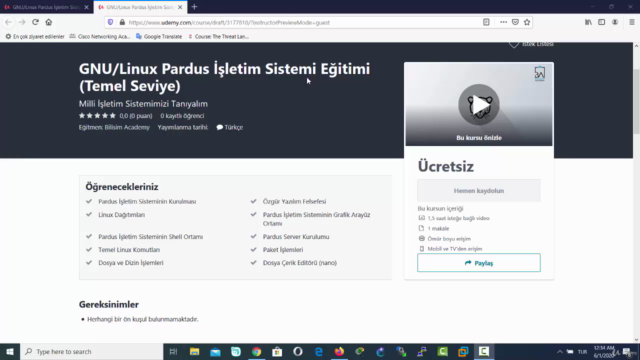The image size is (640, 360).
Task: Open the Windows Start menu
Action: pos(10,351)
